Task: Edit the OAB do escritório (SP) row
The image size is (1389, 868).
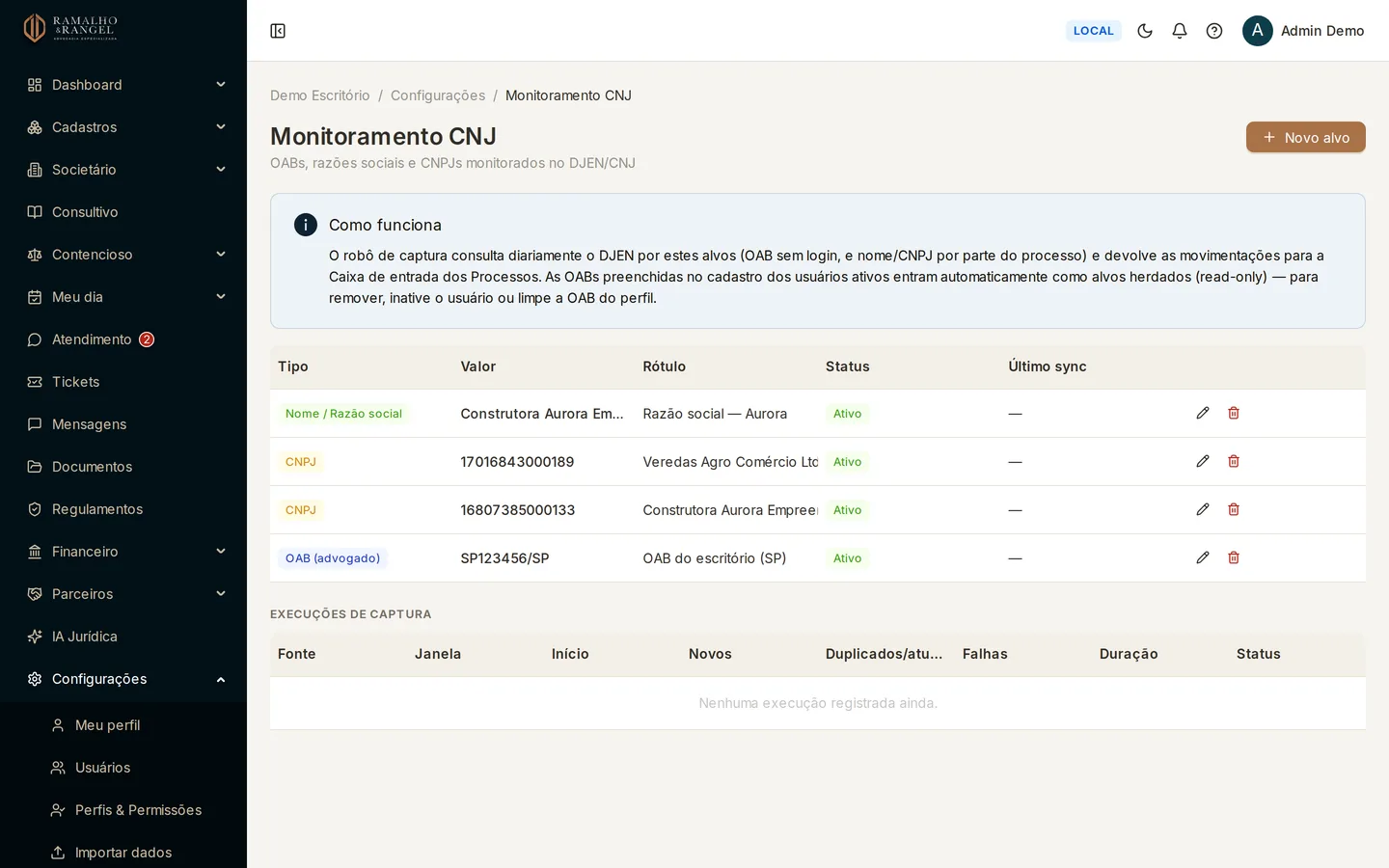Action: [x=1203, y=557]
